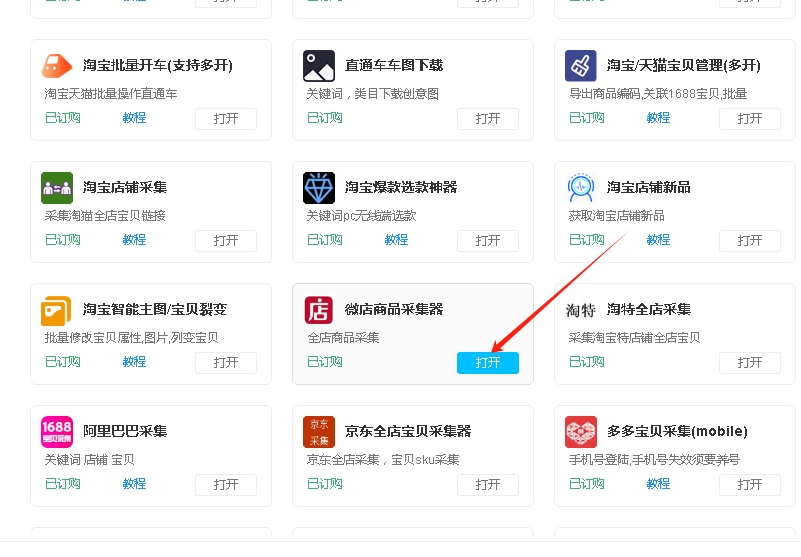Click the title 多多宝贝采集(mobile)
Viewport: 801px width, 557px height.
(x=677, y=431)
